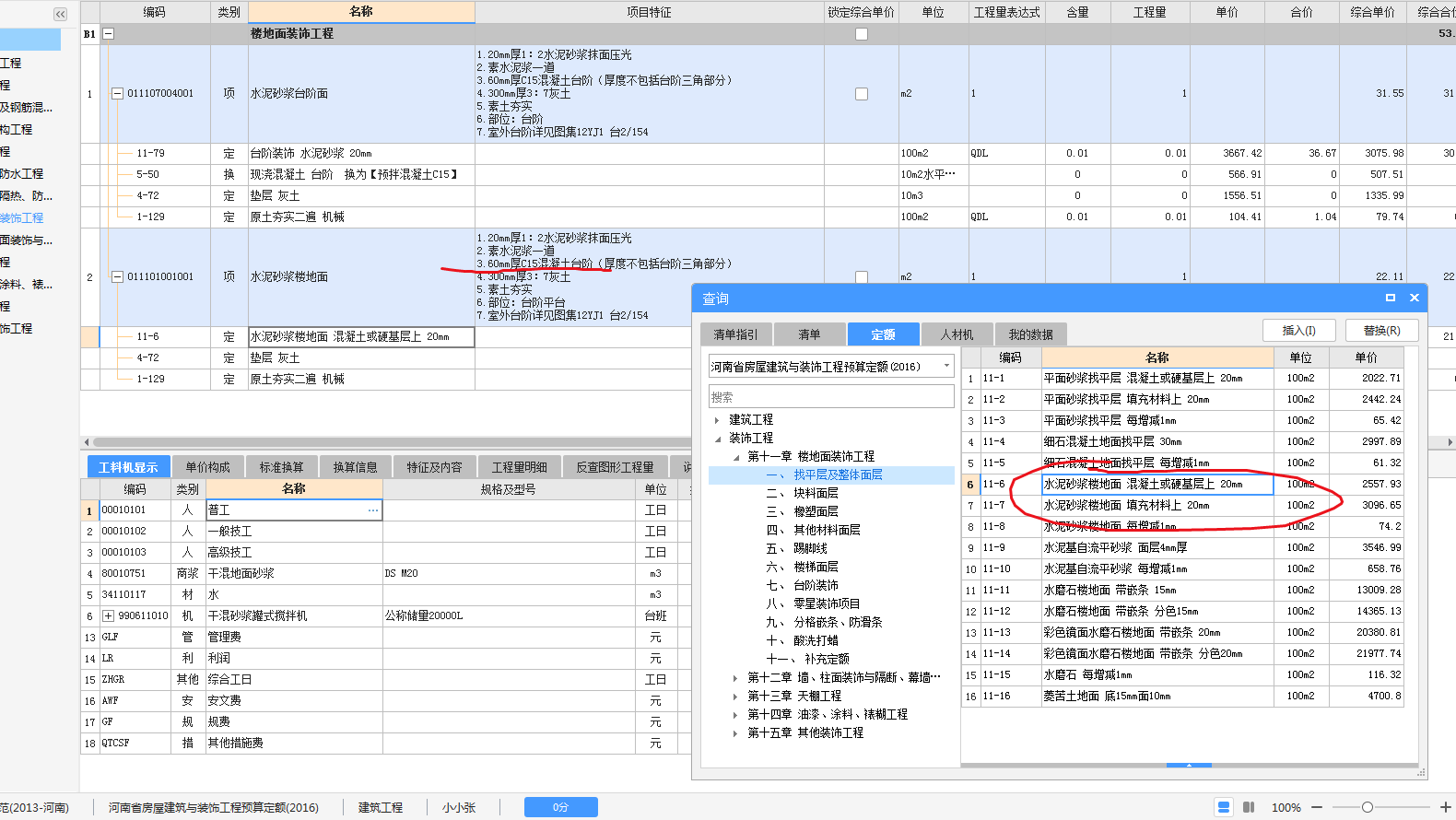Open the 人材机 tab
1456x820 pixels.
click(x=957, y=334)
